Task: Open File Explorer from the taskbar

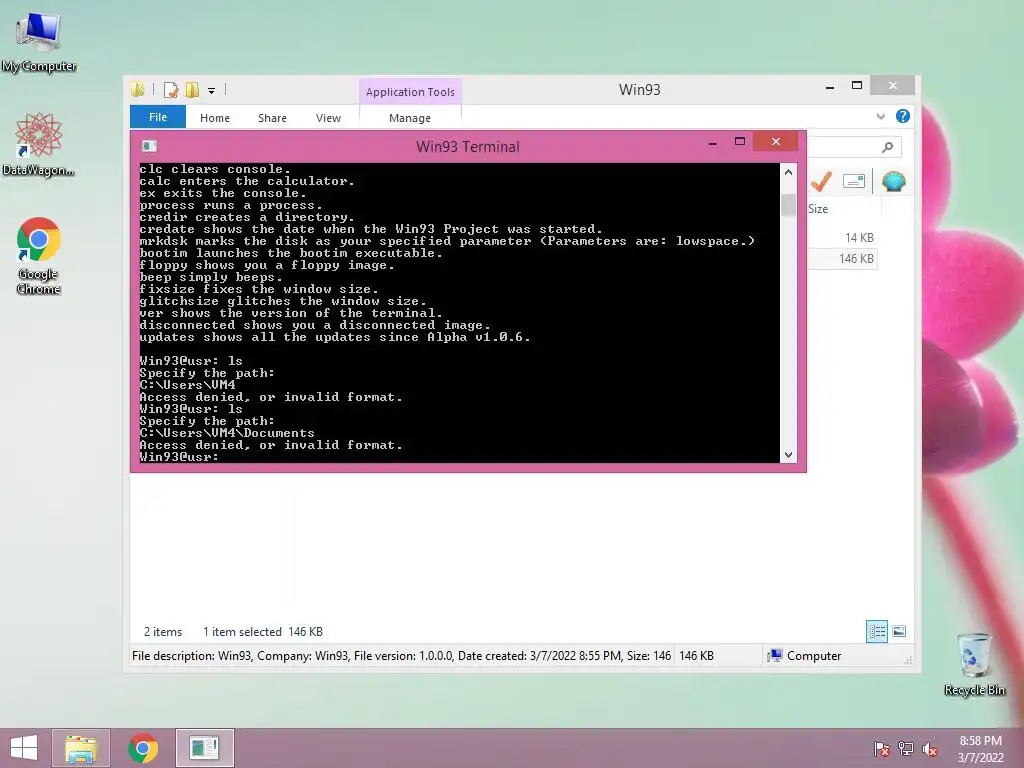Action: point(81,748)
